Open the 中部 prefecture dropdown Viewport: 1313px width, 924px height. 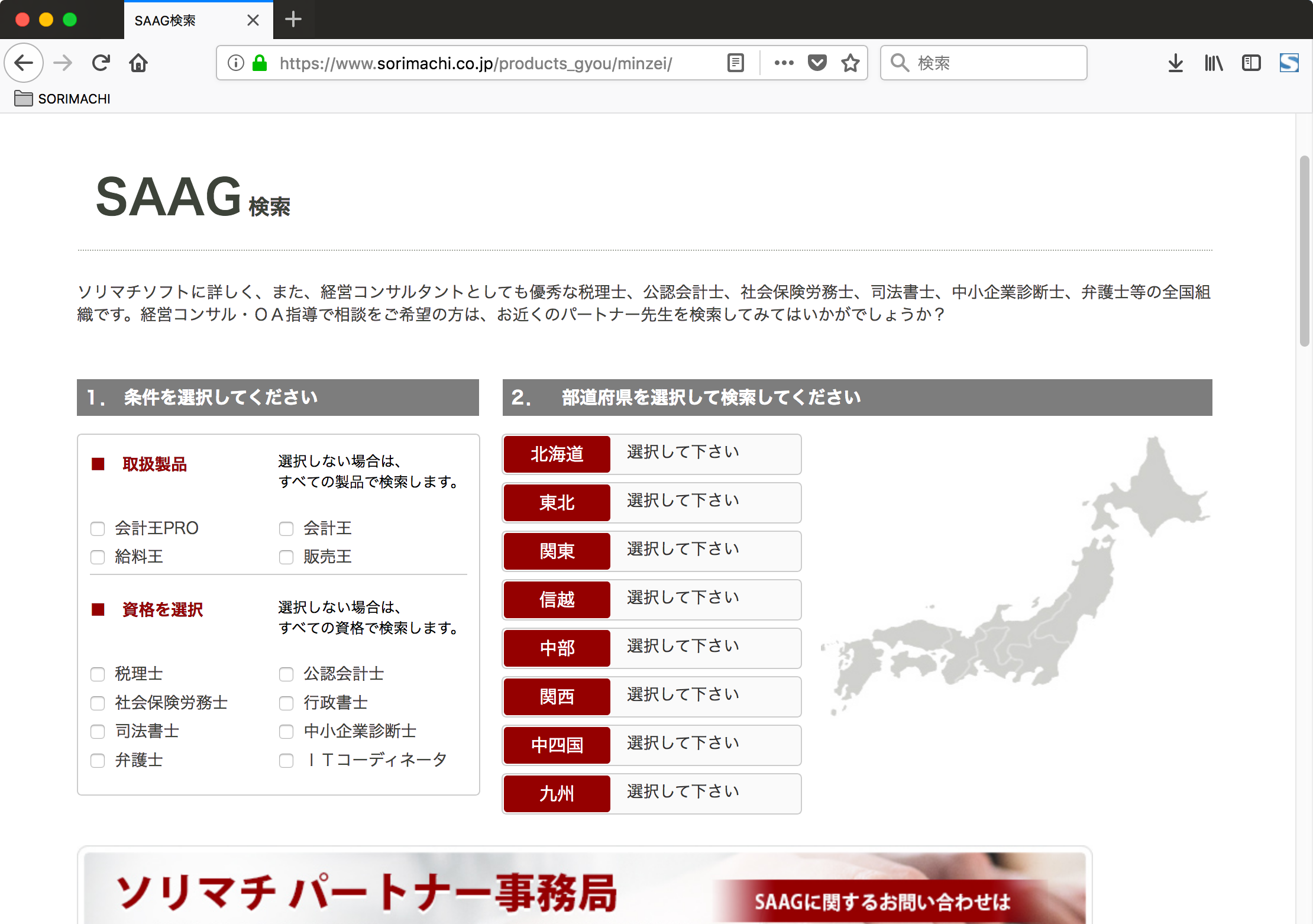pyautogui.click(x=705, y=648)
